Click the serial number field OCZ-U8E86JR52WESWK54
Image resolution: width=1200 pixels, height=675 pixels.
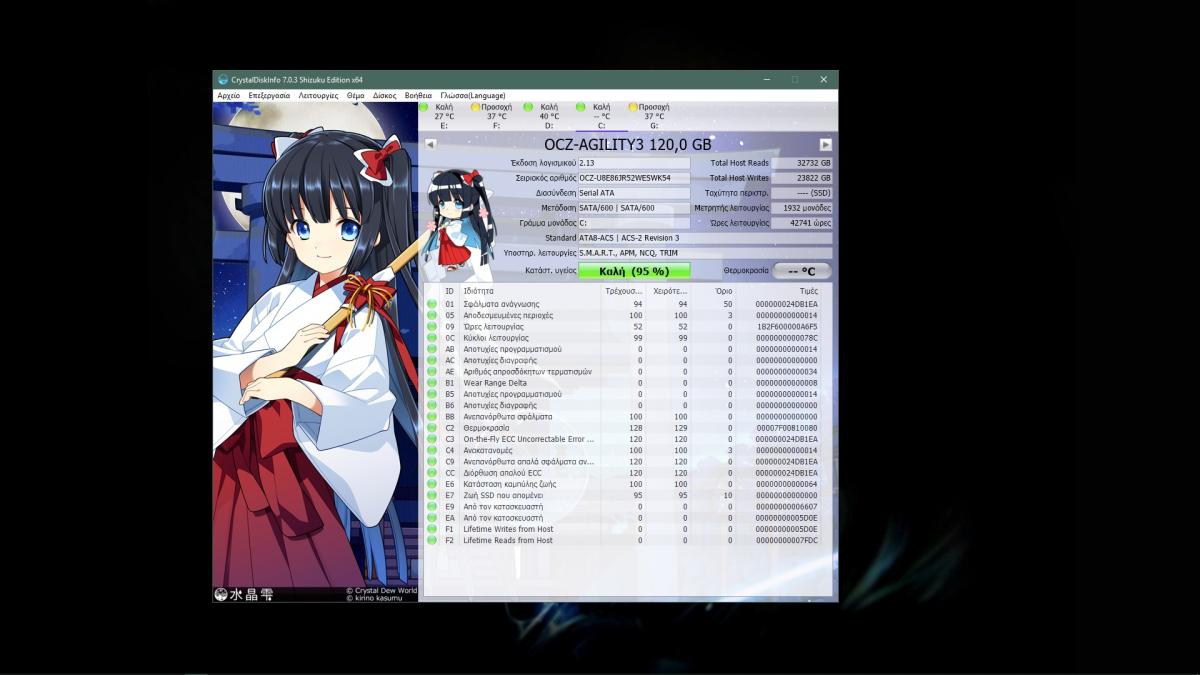(634, 178)
